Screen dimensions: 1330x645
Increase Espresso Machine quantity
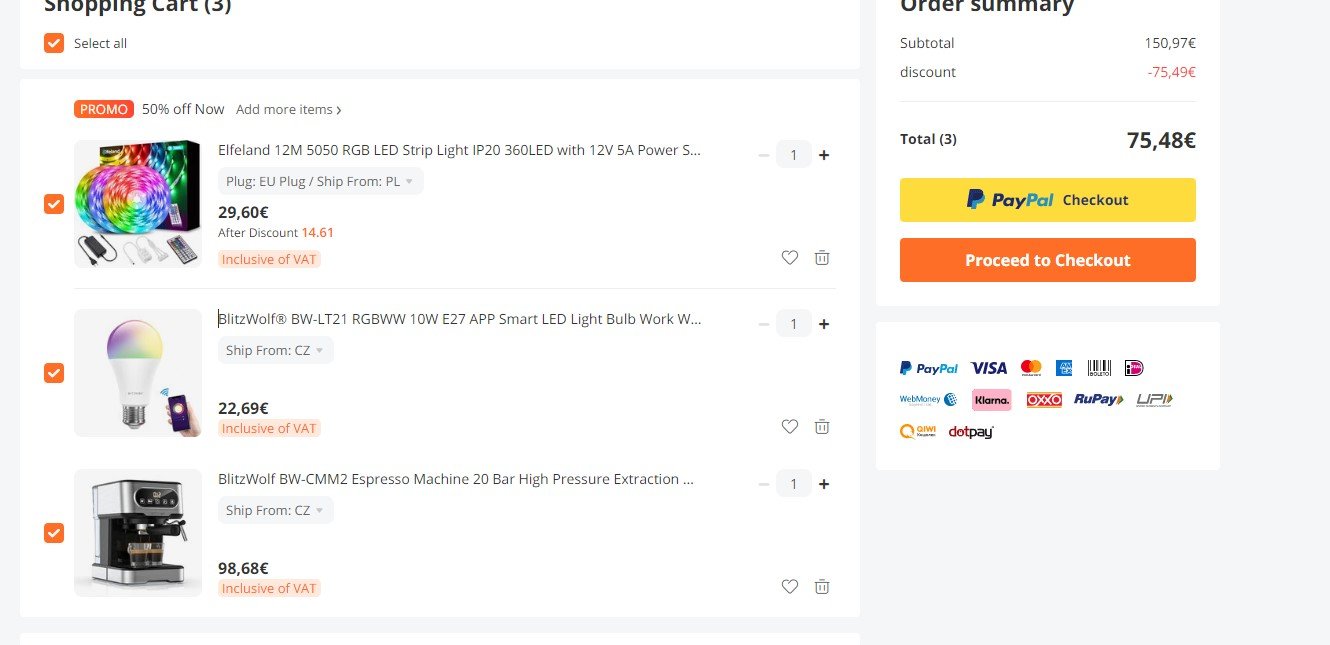pos(824,484)
